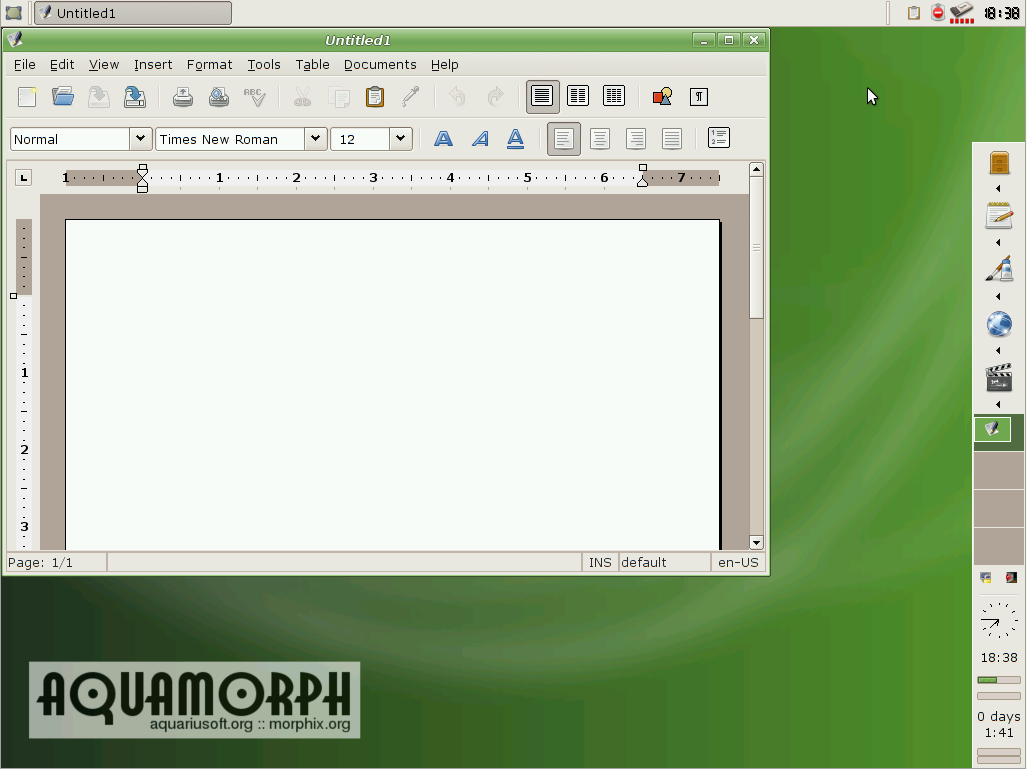Screen dimensions: 1027x769
Task: Run the spell check icon
Action: coord(254,97)
